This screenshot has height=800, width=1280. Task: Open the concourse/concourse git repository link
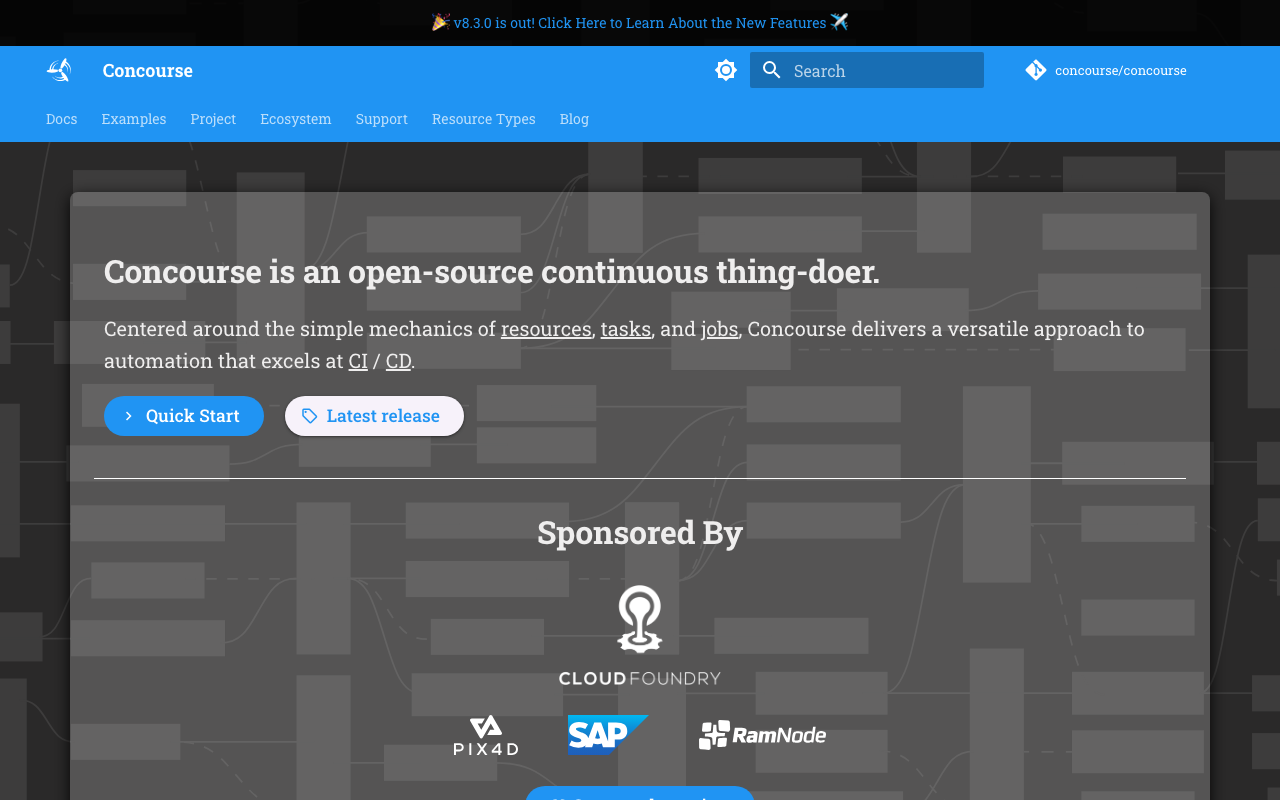[x=1106, y=70]
